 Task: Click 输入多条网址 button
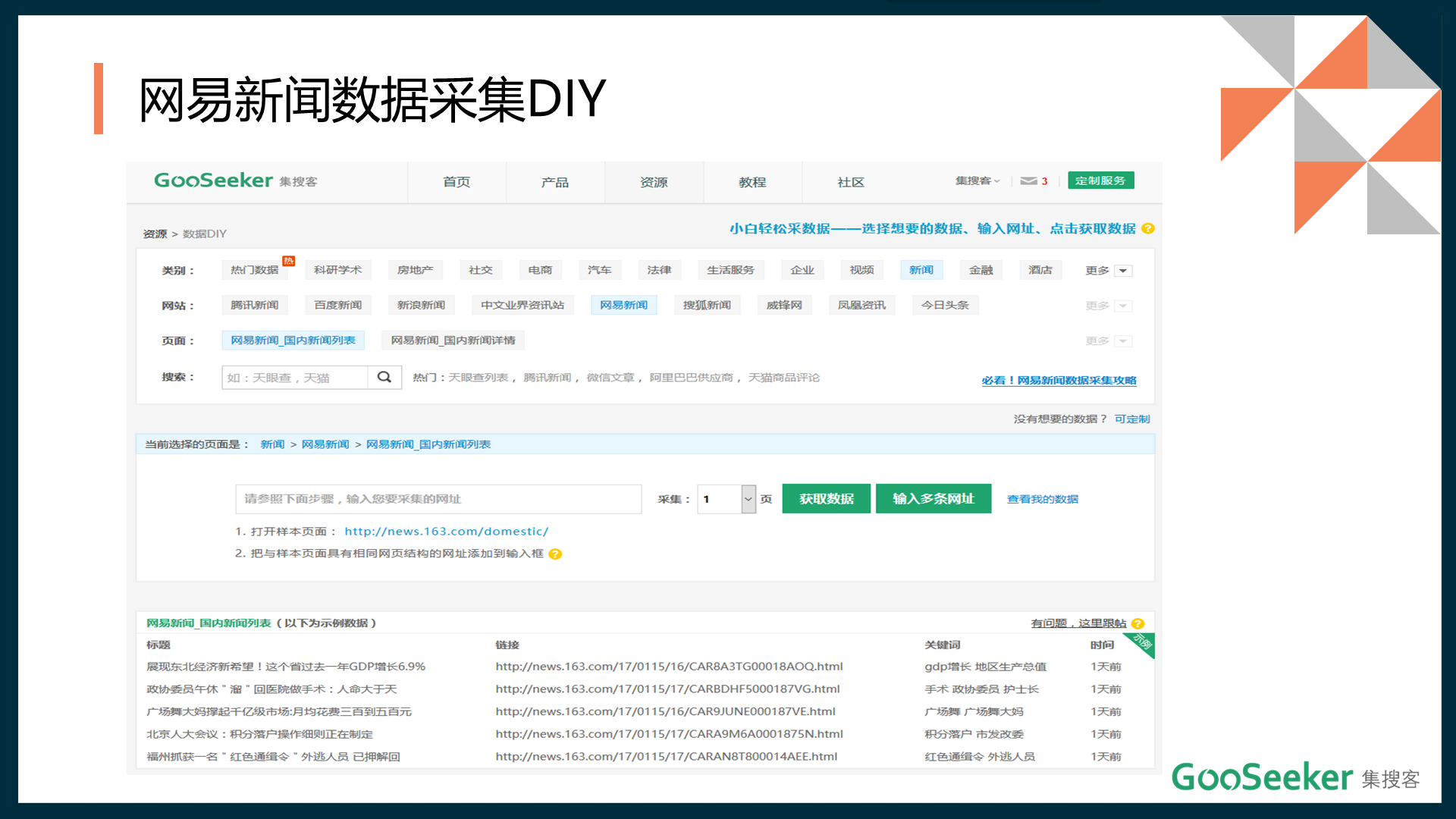(x=934, y=499)
